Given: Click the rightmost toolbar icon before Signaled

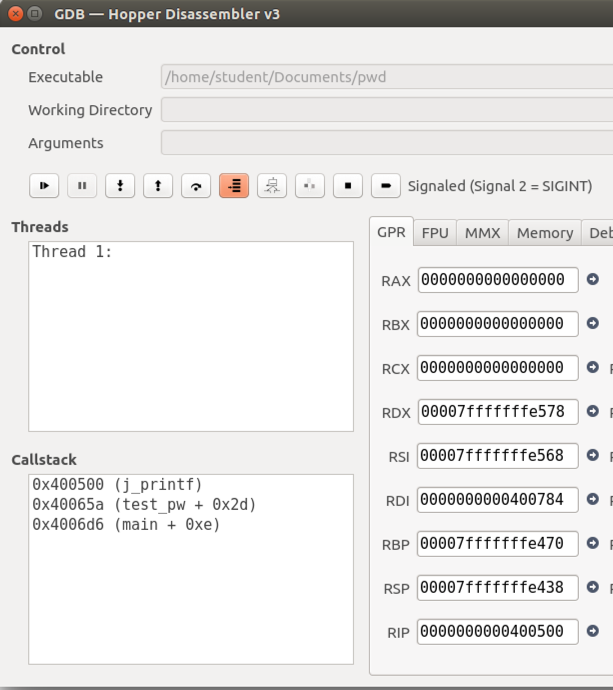Looking at the screenshot, I should point(385,186).
